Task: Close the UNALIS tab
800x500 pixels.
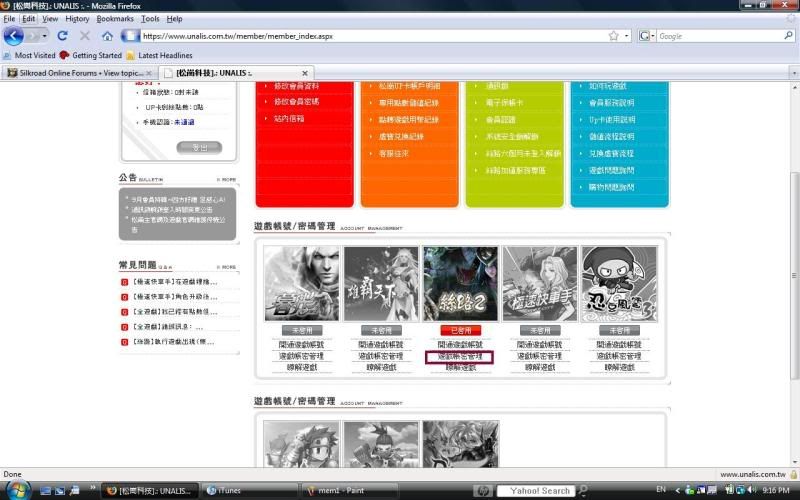Action: point(305,73)
